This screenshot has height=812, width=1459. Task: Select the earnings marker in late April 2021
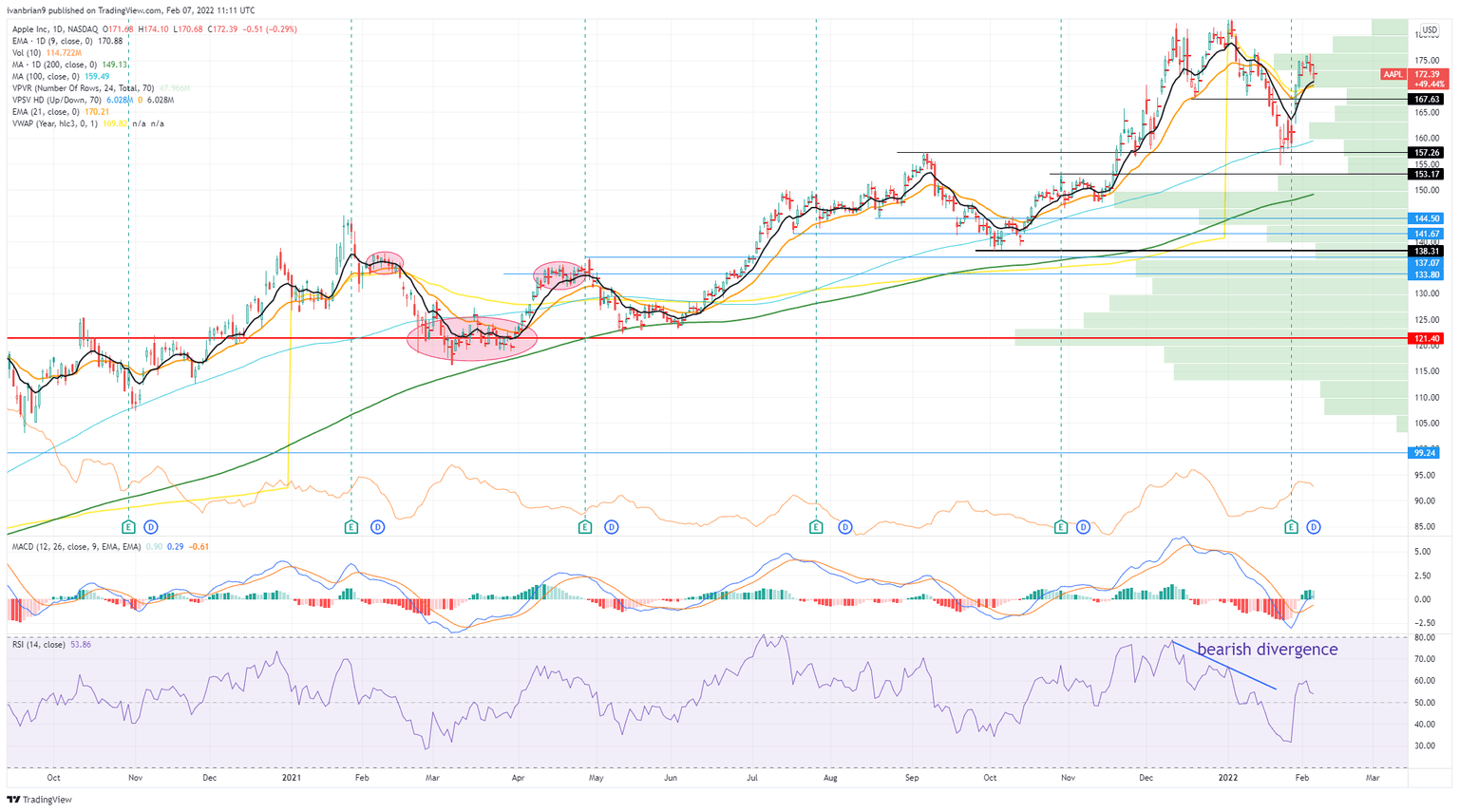585,527
